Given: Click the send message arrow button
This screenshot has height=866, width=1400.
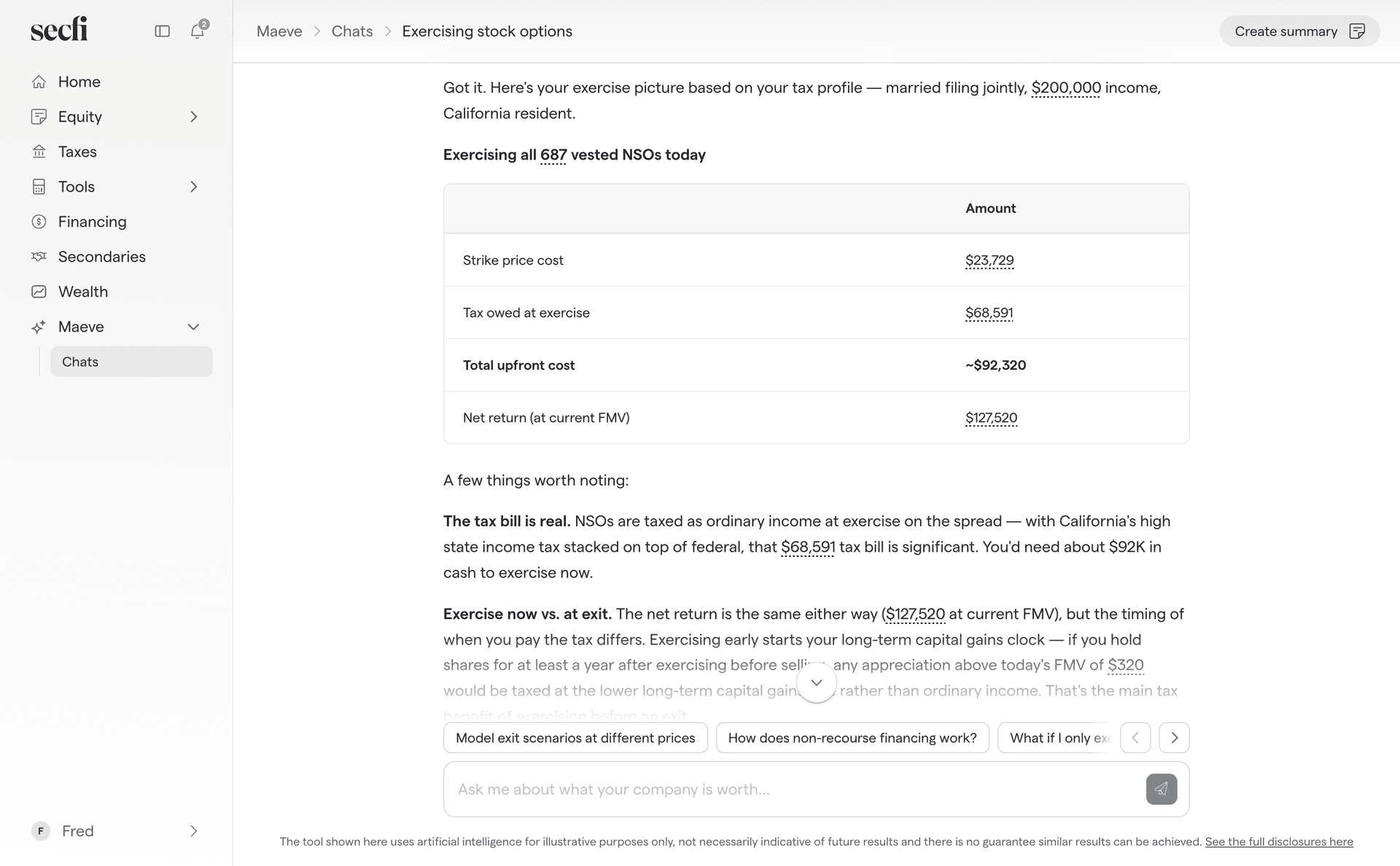Looking at the screenshot, I should pos(1162,789).
